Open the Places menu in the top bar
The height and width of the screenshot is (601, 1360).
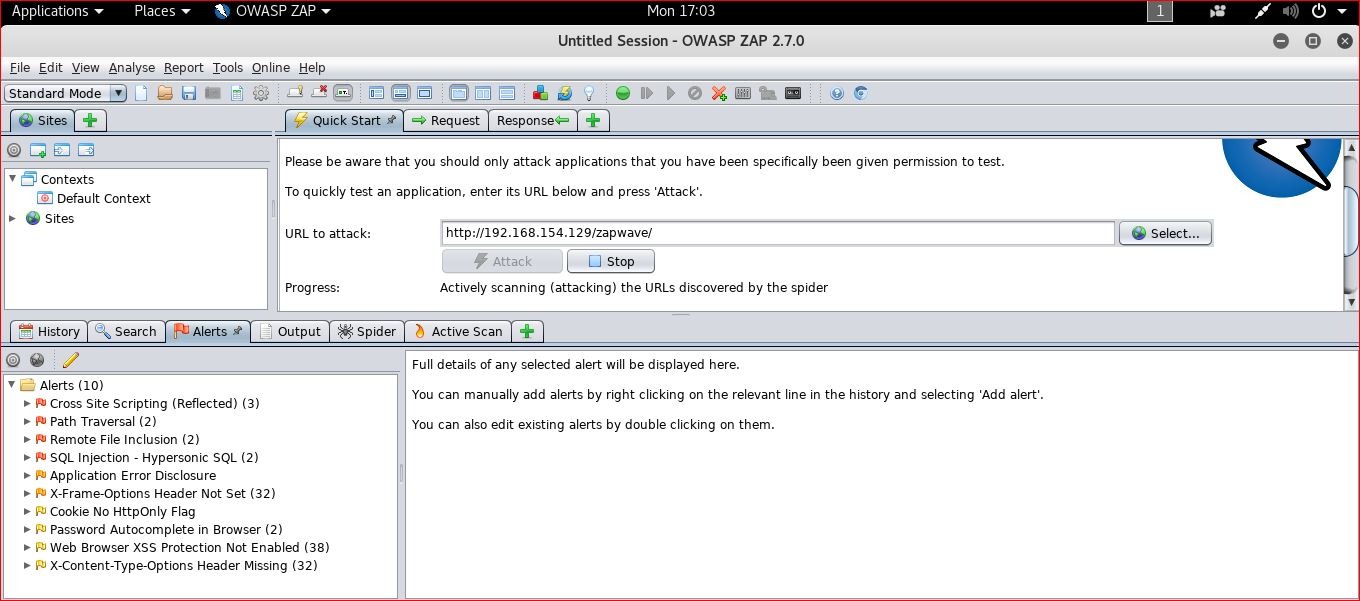pos(162,11)
